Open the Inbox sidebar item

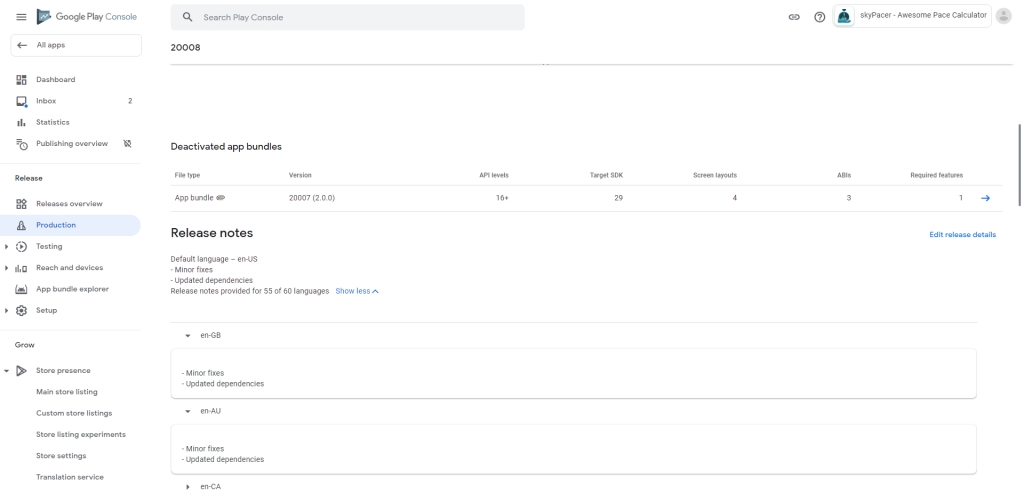46,101
